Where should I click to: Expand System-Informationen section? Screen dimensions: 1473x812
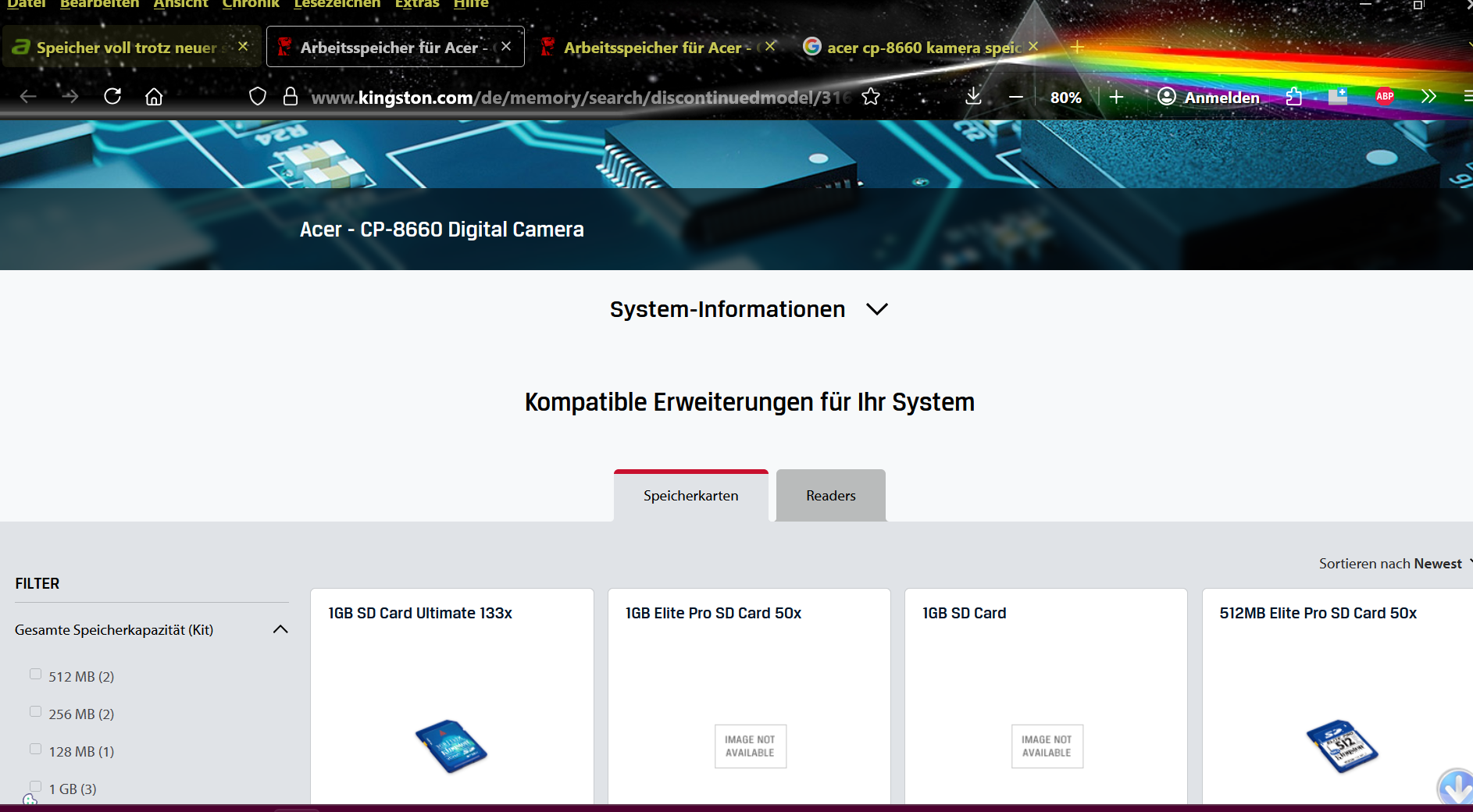coord(748,309)
